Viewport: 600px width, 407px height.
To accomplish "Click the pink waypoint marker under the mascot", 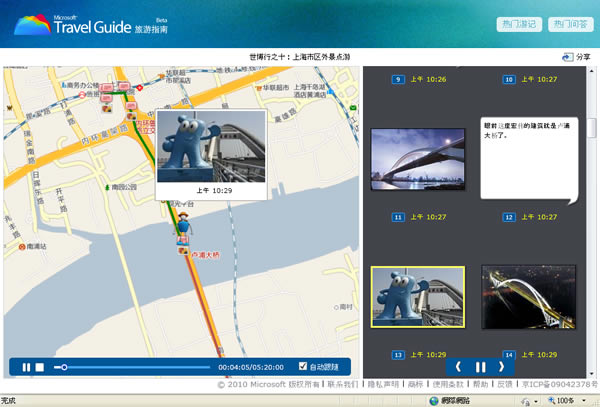I will pos(183,240).
